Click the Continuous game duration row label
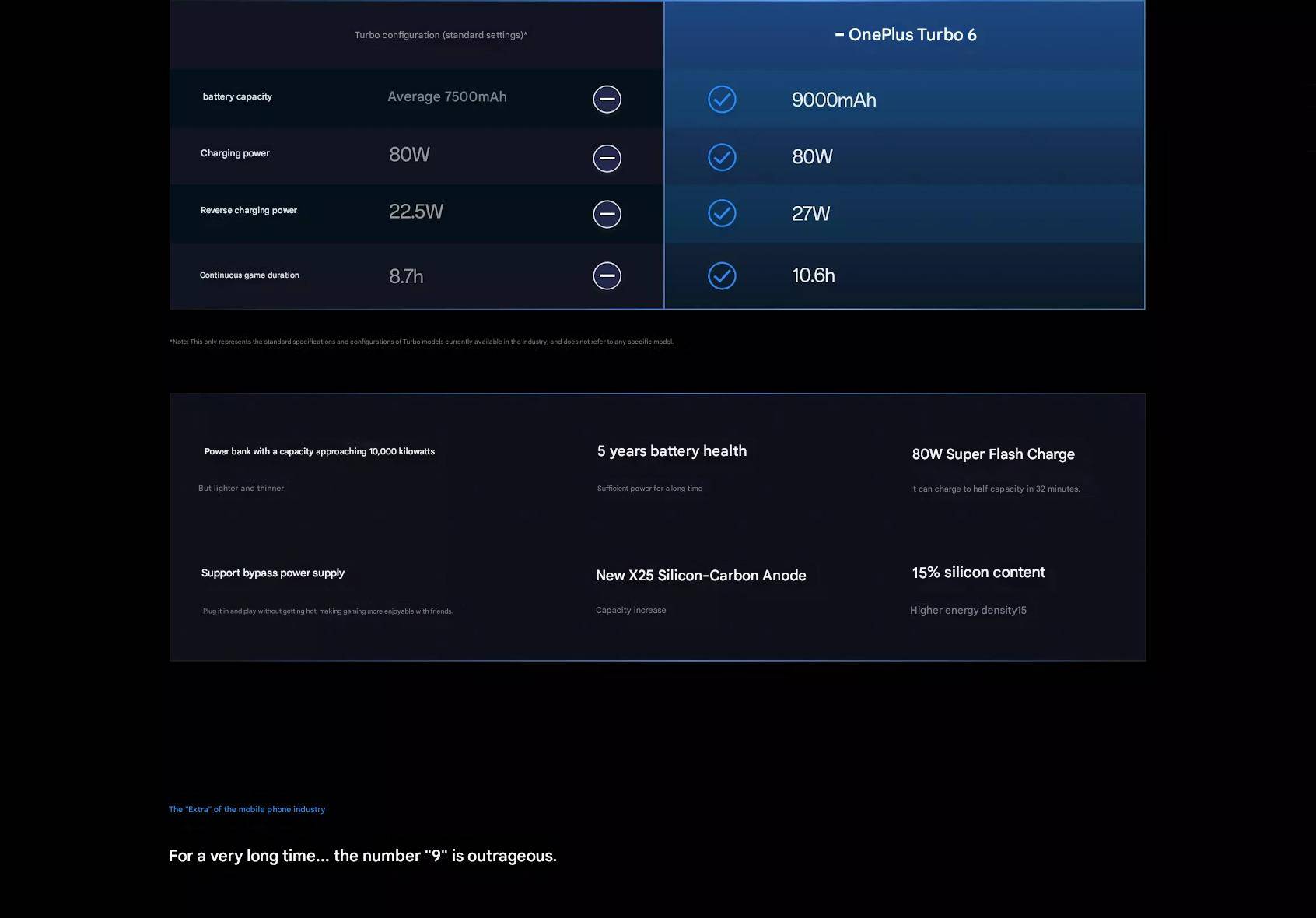 pyautogui.click(x=249, y=275)
